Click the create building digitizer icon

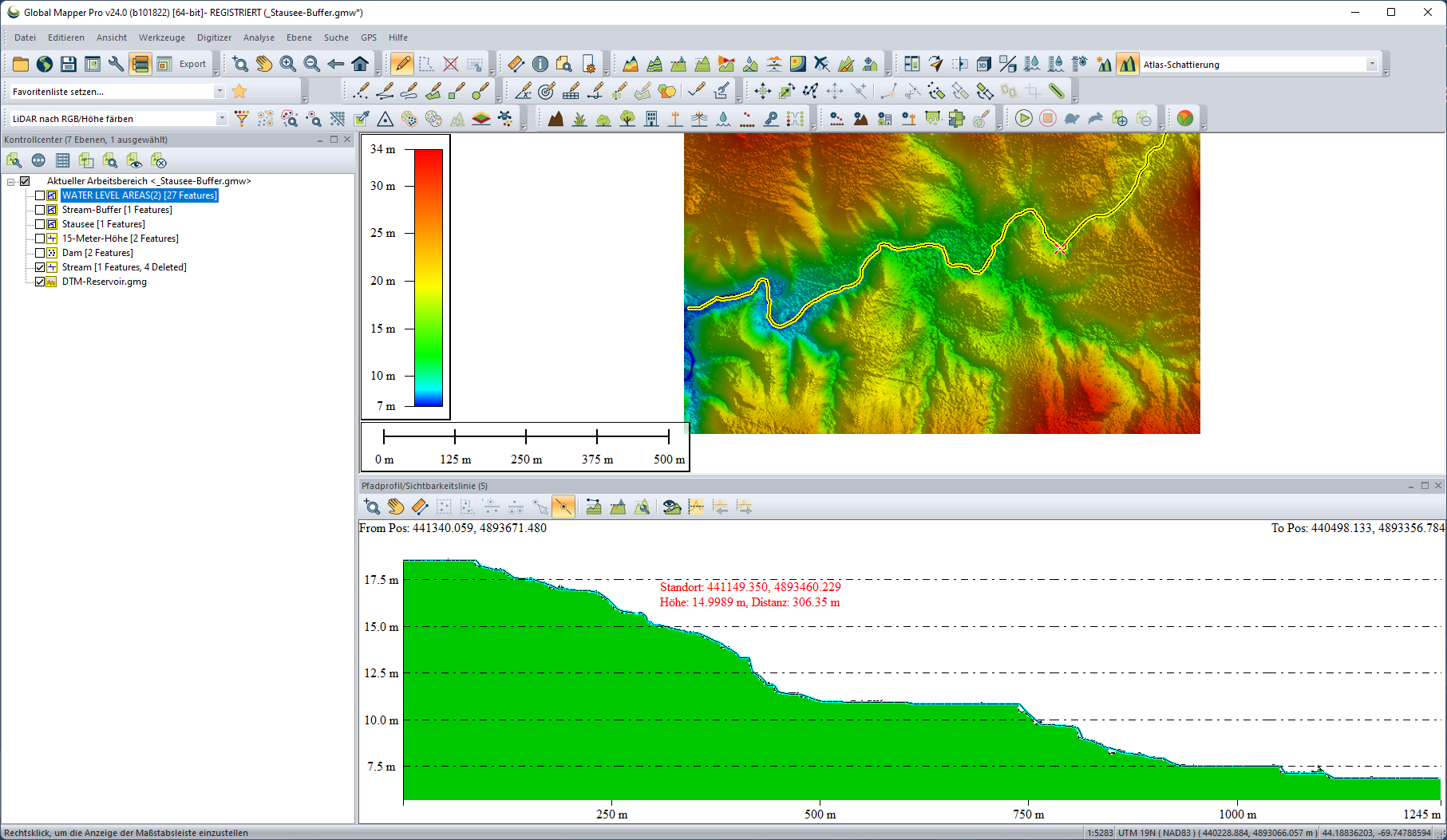pyautogui.click(x=651, y=118)
